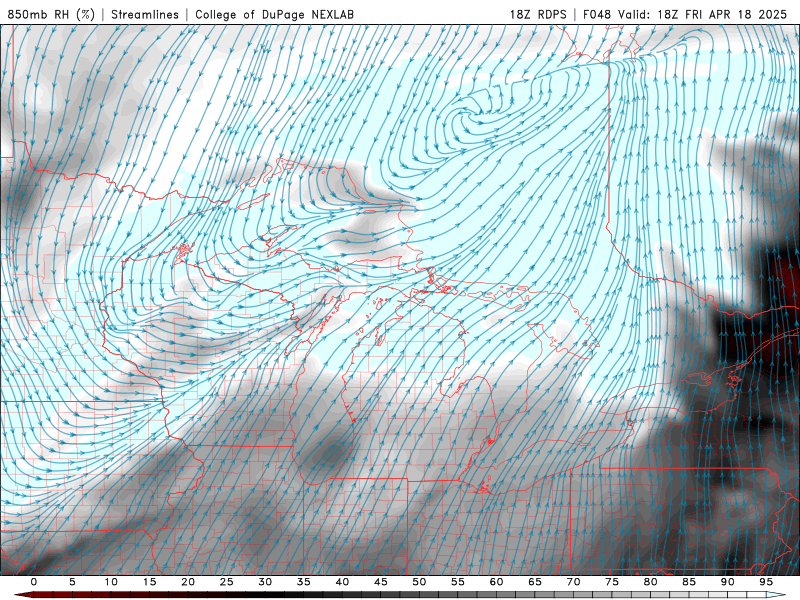800x600 pixels.
Task: Pick the "30" tick on the legend
Action: pos(265,582)
